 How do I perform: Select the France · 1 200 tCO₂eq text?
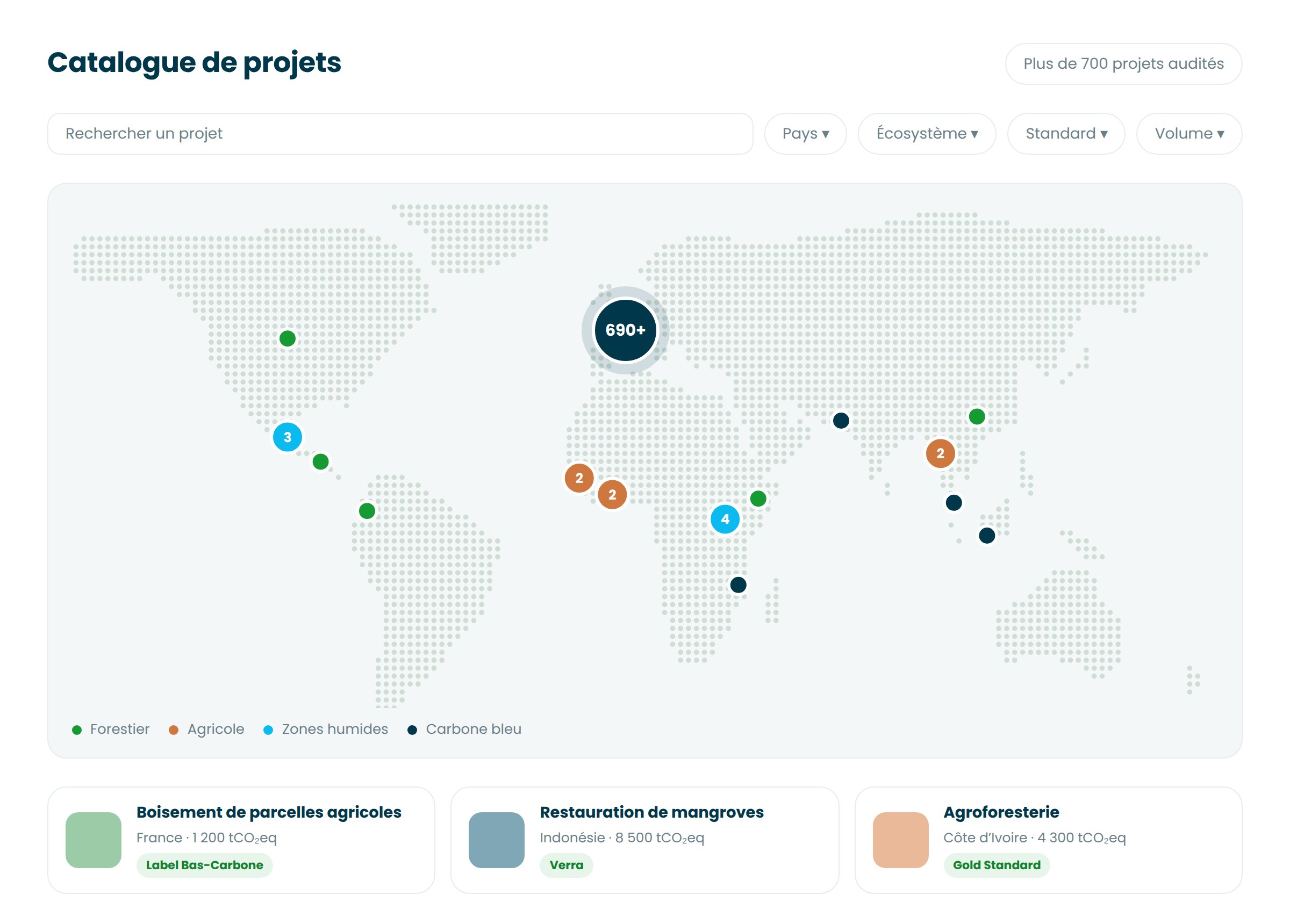(206, 838)
